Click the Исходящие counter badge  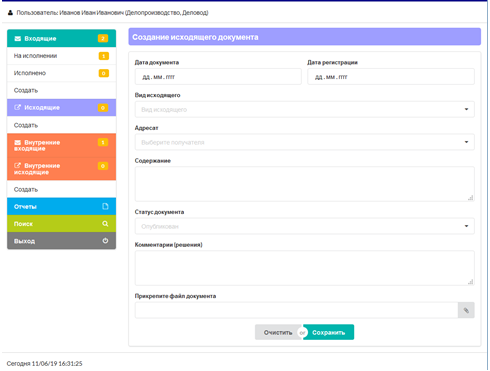pos(103,107)
